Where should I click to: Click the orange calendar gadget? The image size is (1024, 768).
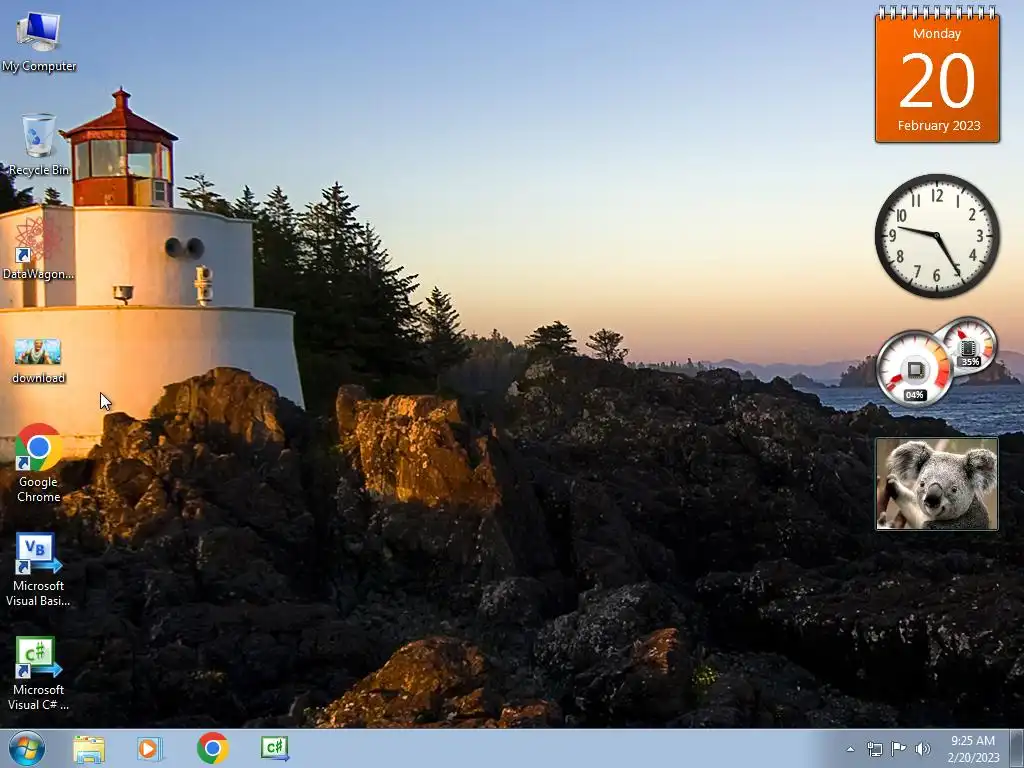937,74
